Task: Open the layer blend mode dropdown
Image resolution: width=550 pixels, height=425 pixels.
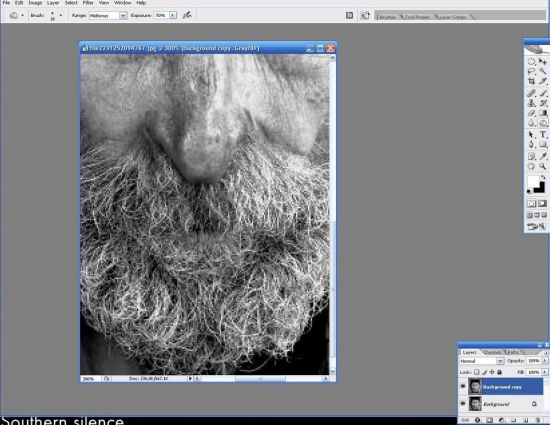Action: tap(482, 361)
